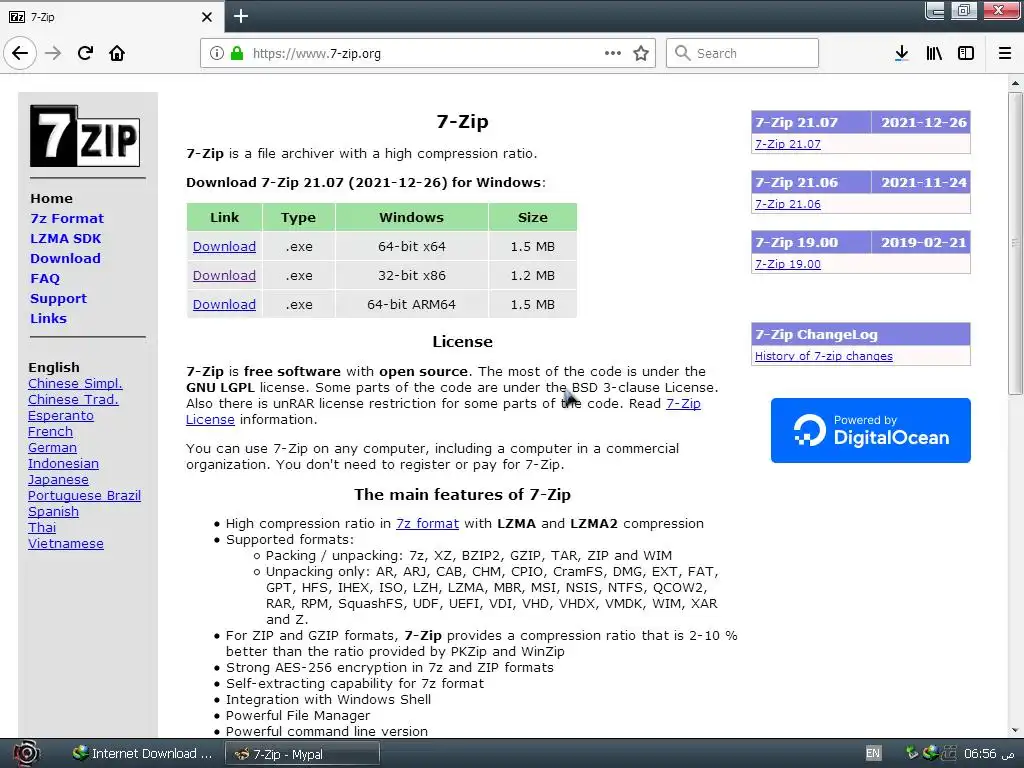
Task: Download the 32-bit x86 installer
Action: [x=224, y=276]
